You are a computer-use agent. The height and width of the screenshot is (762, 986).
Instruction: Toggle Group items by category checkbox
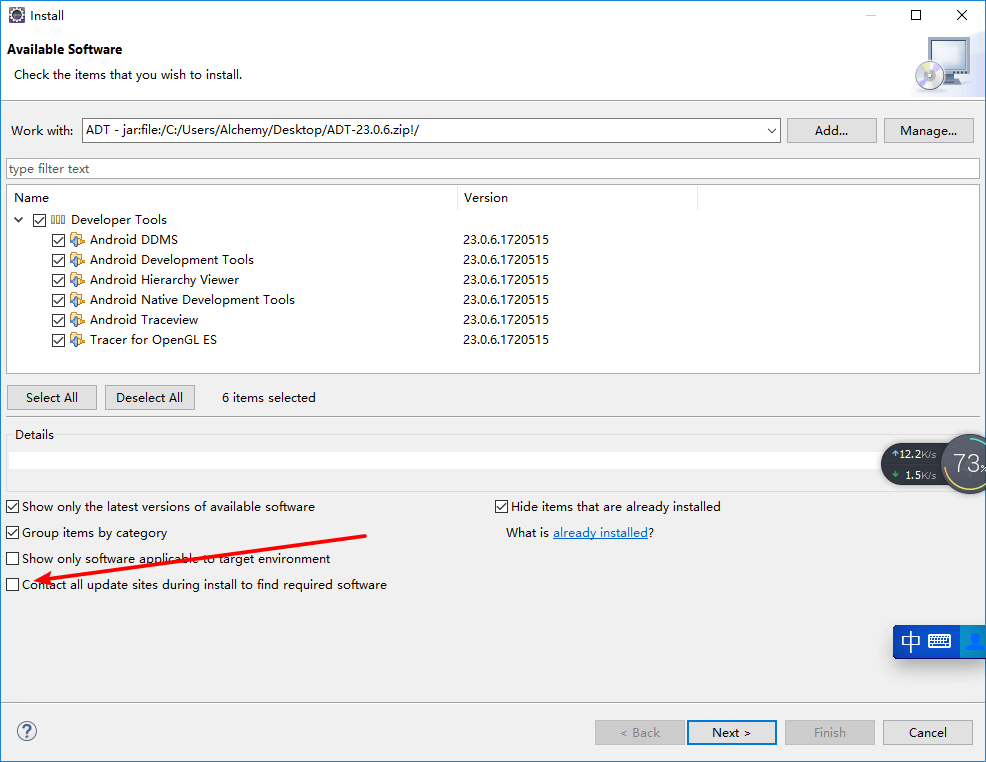[x=13, y=533]
